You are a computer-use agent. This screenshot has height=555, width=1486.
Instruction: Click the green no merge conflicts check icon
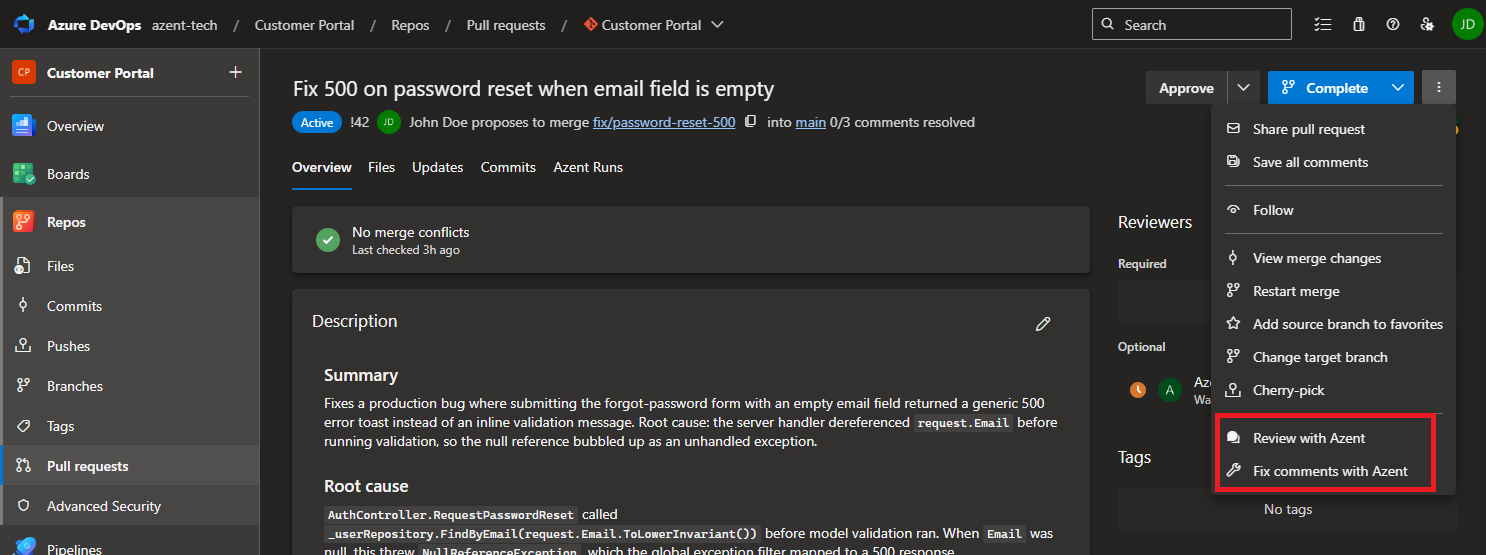click(327, 240)
